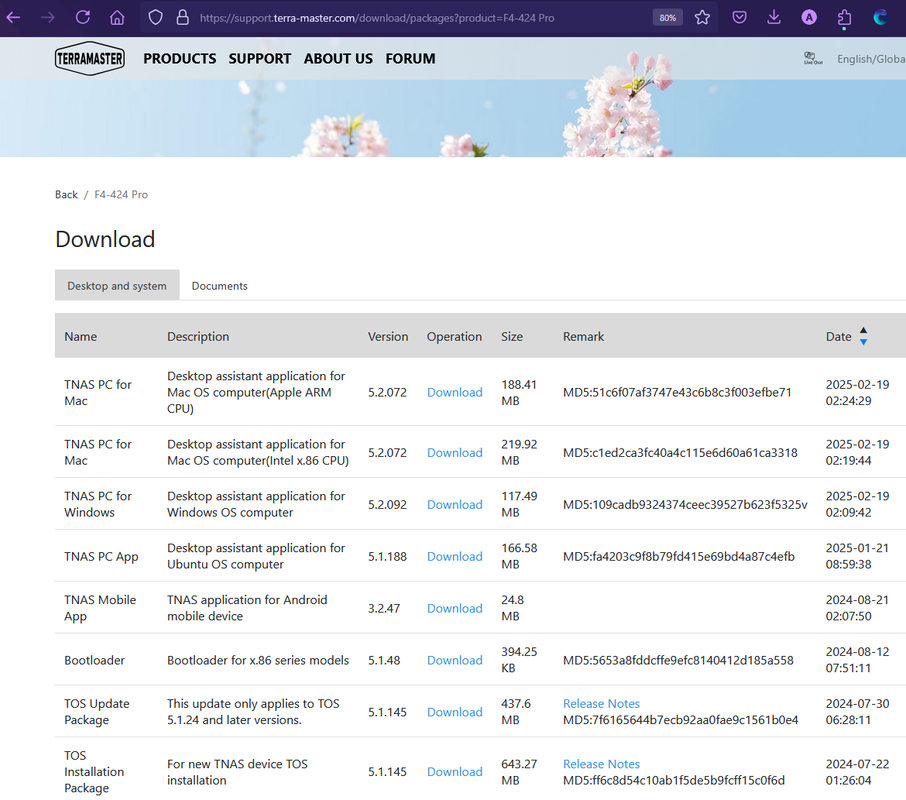This screenshot has width=906, height=800.
Task: Open tracking protection shield icon
Action: coord(155,17)
